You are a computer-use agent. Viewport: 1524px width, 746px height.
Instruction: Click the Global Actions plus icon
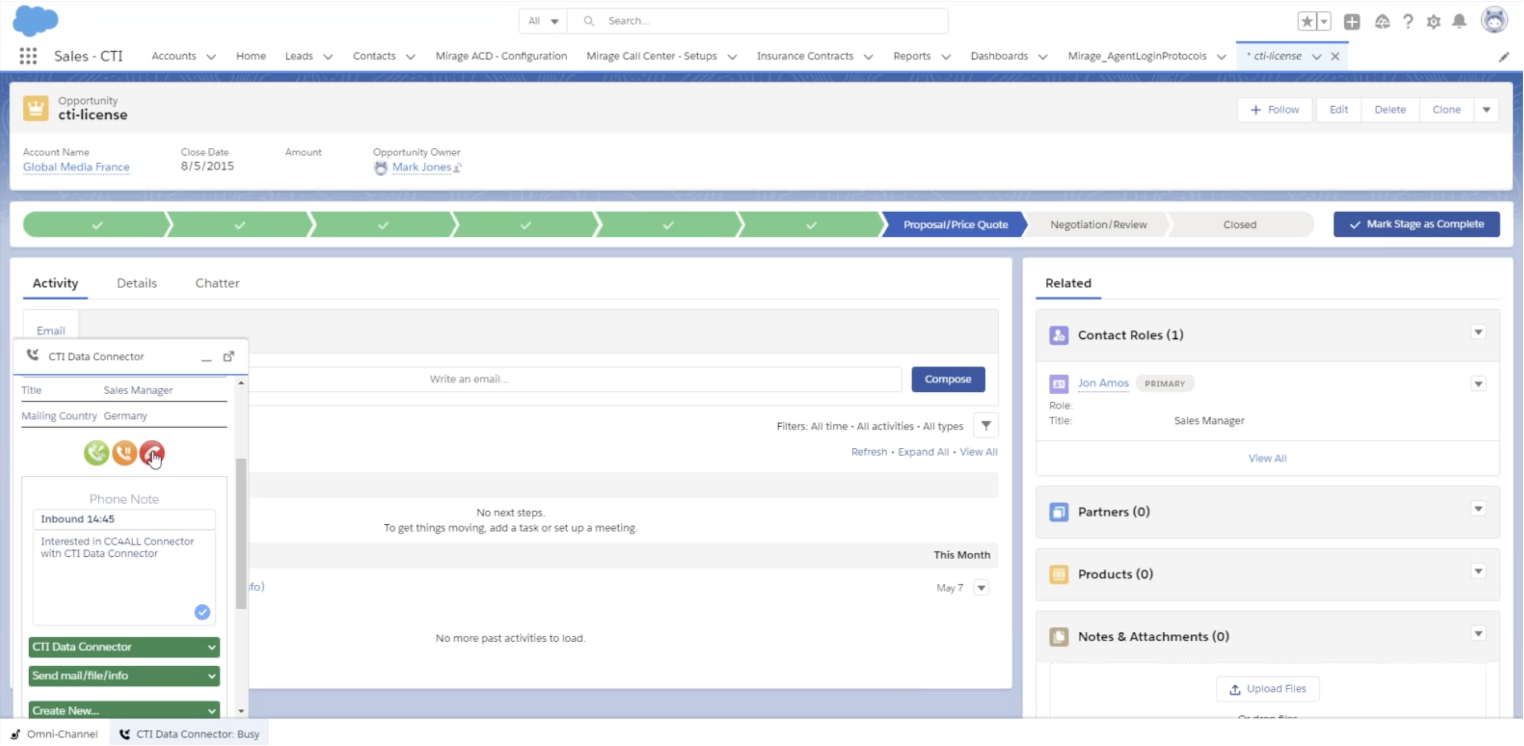pyautogui.click(x=1352, y=21)
